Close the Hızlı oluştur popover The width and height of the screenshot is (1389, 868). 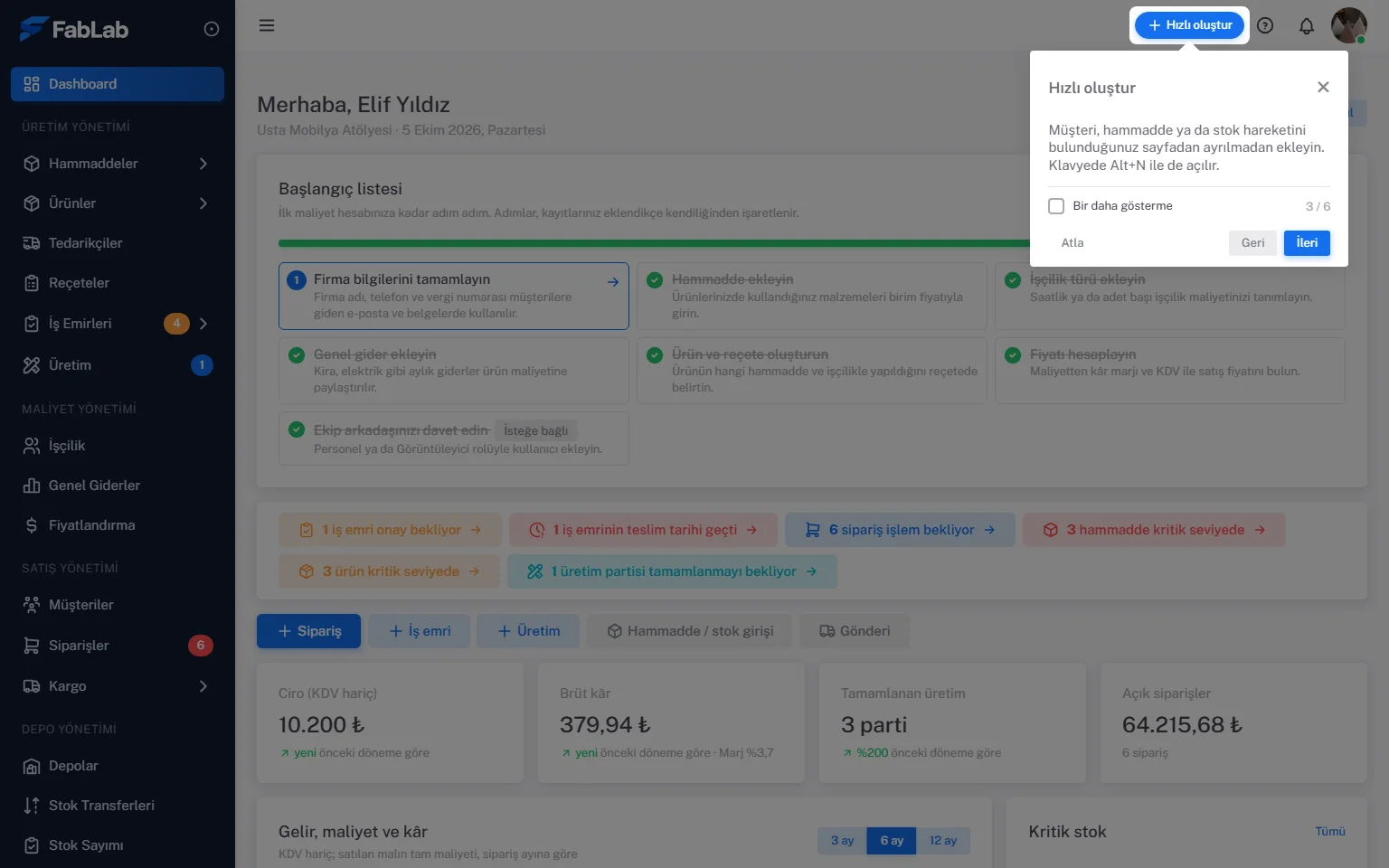(1323, 87)
